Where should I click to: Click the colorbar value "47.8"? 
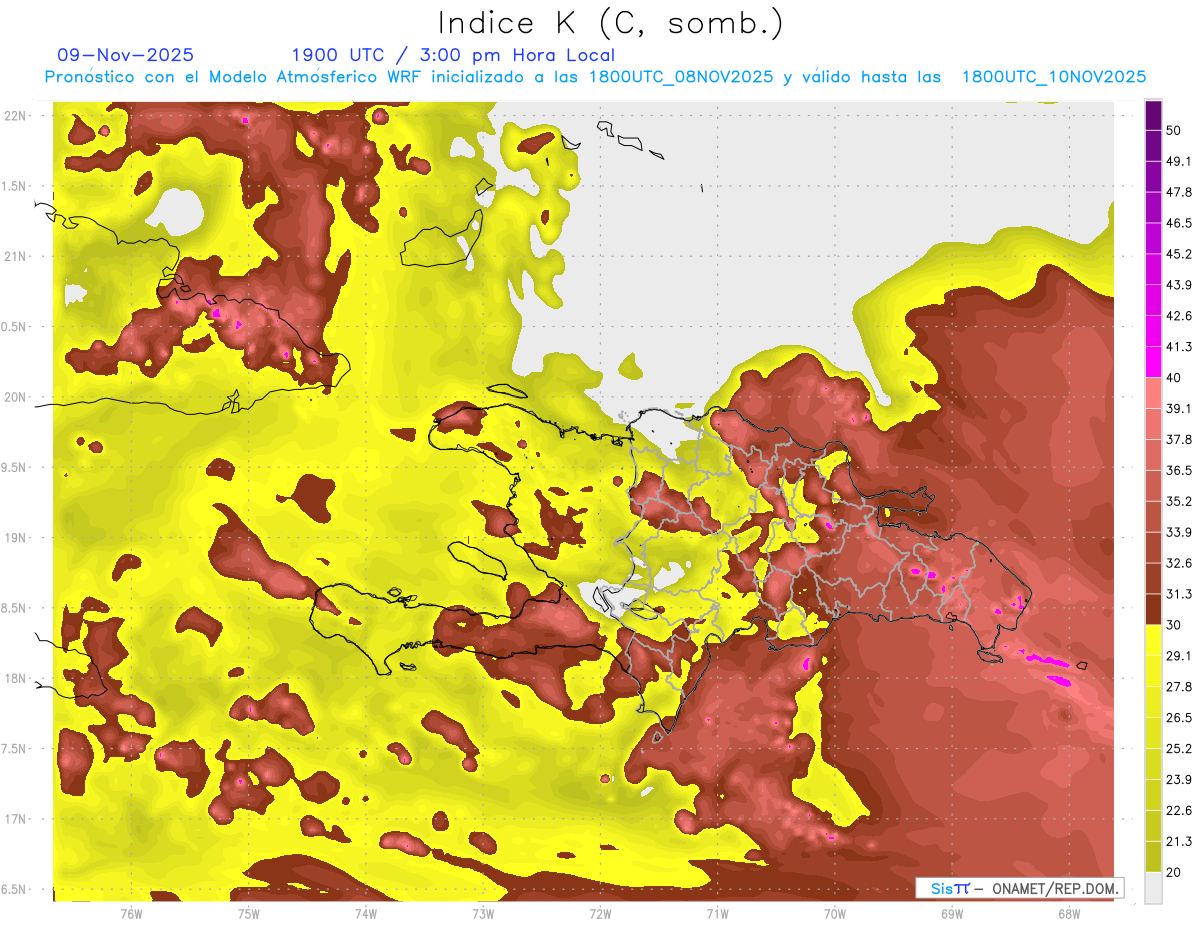coord(1179,192)
